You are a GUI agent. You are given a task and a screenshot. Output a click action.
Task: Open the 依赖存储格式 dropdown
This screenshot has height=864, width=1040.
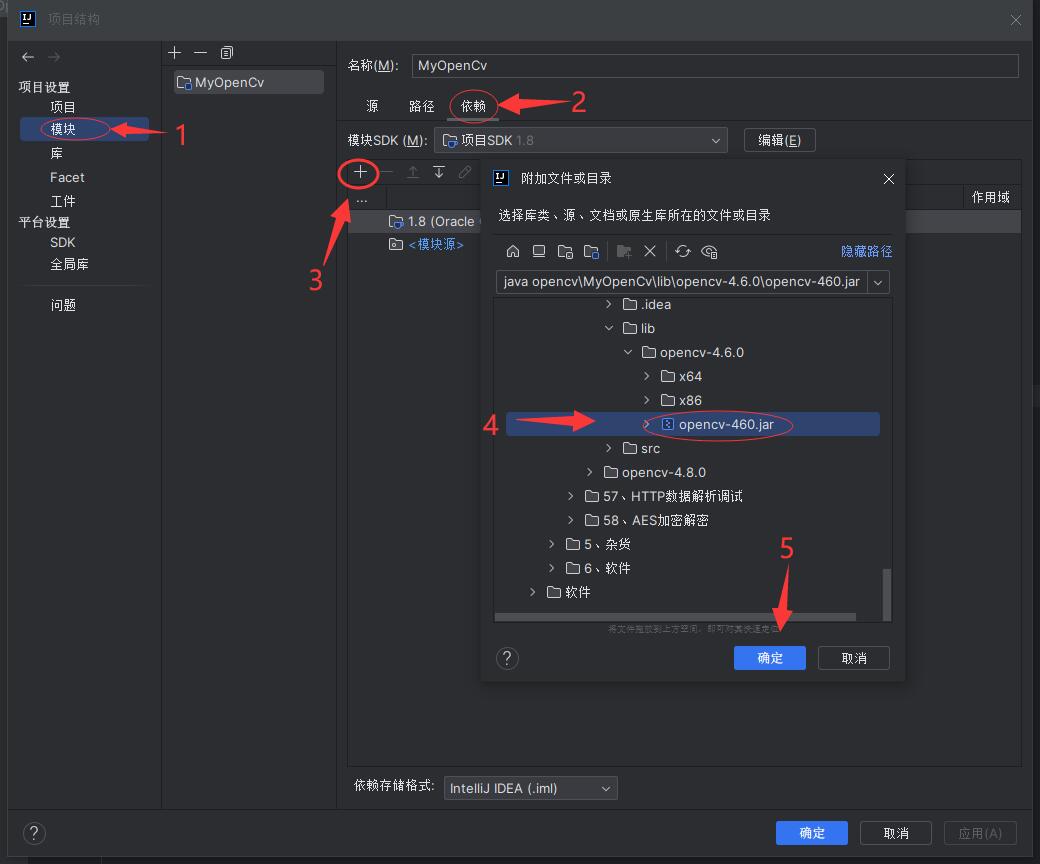(x=531, y=788)
